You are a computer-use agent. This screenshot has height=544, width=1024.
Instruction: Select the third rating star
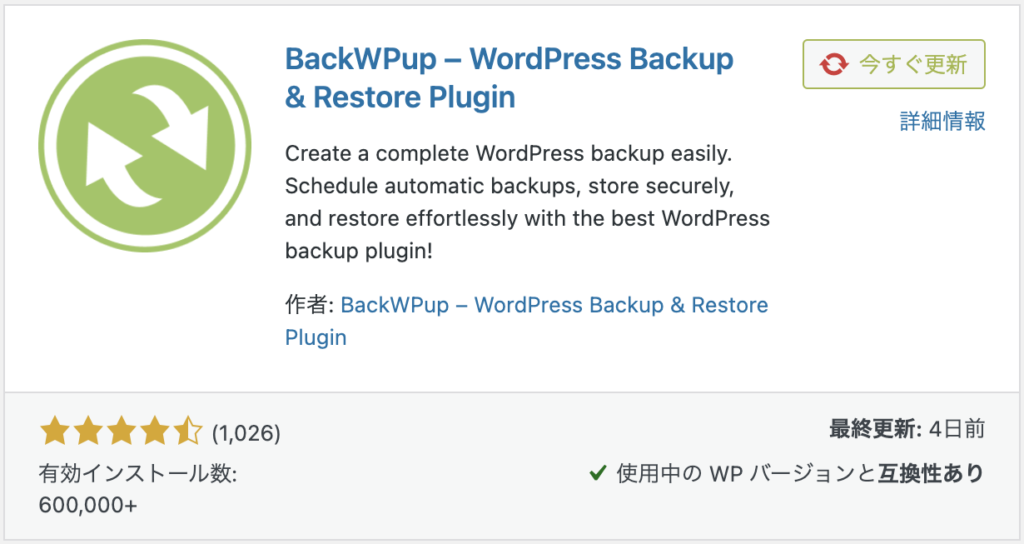(121, 432)
